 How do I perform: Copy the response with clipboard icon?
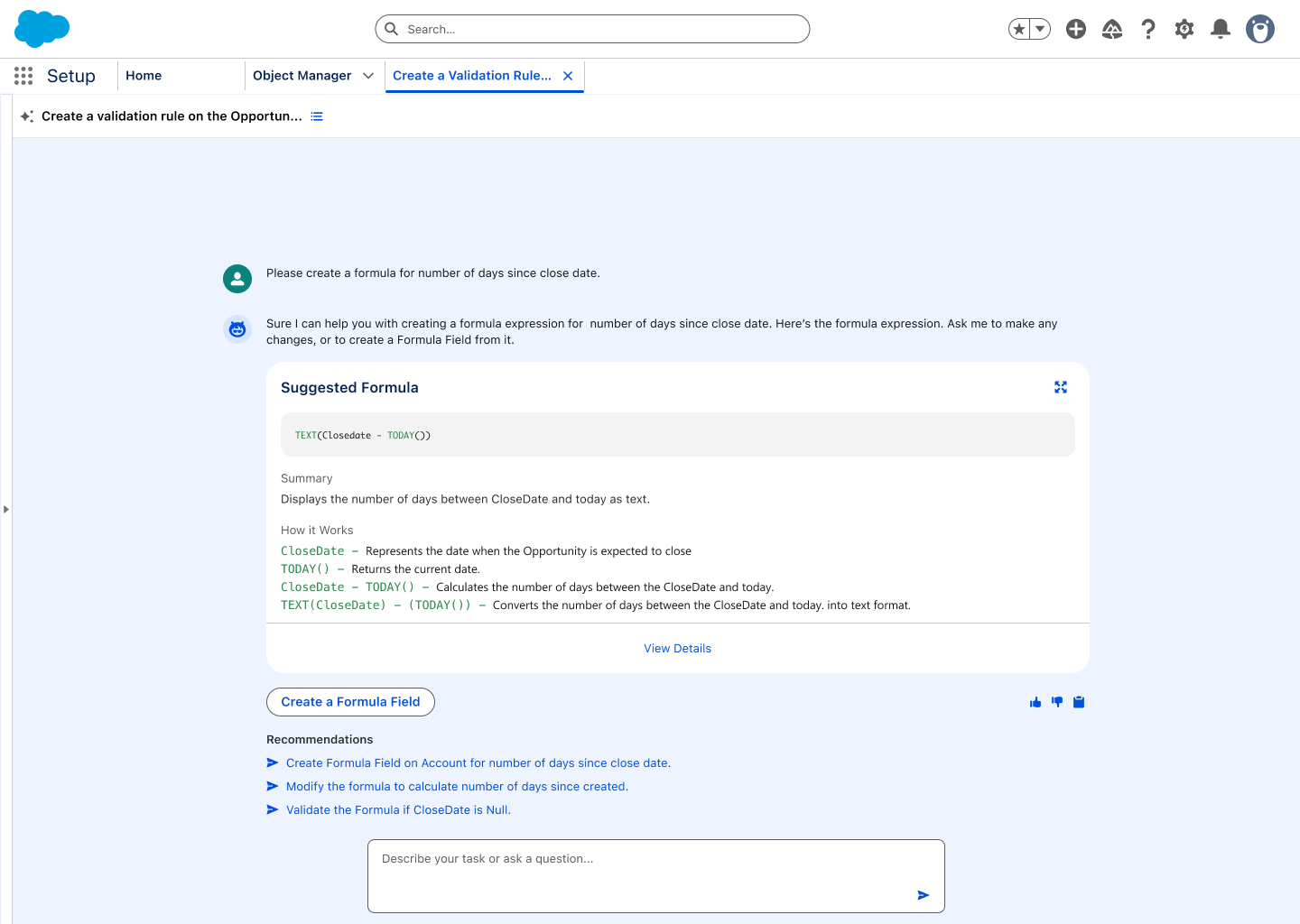1079,702
